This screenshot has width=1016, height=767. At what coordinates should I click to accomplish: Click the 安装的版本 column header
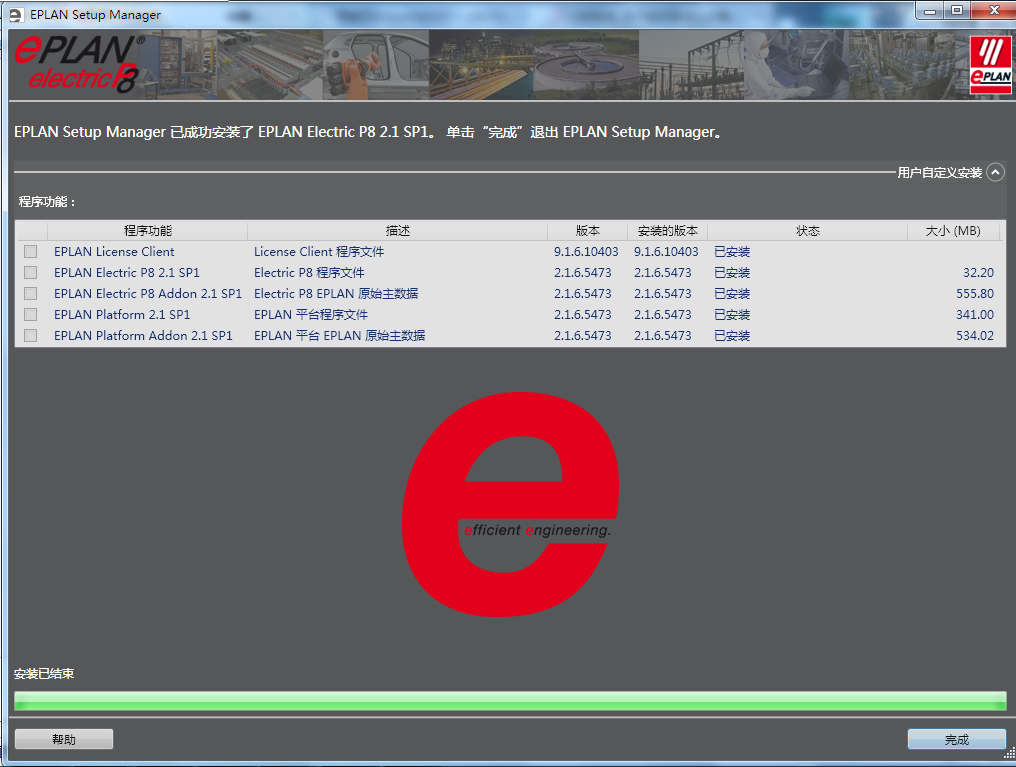click(x=667, y=231)
